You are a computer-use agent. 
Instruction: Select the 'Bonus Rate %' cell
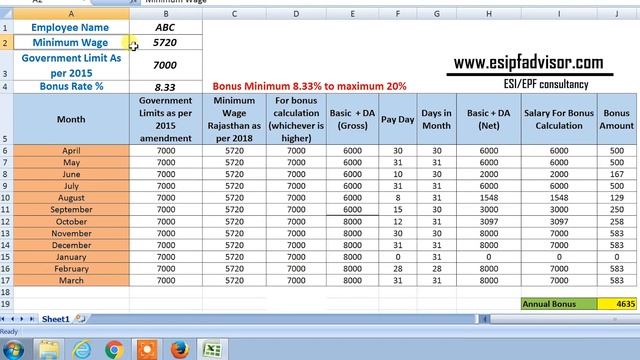point(71,87)
